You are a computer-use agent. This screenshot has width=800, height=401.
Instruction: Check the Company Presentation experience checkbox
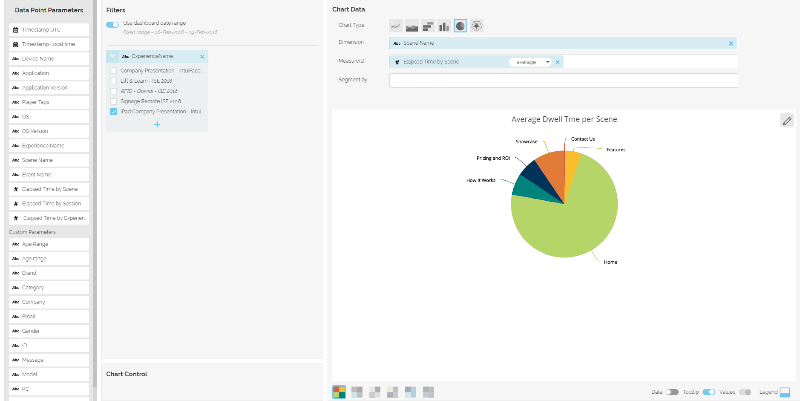(114, 70)
